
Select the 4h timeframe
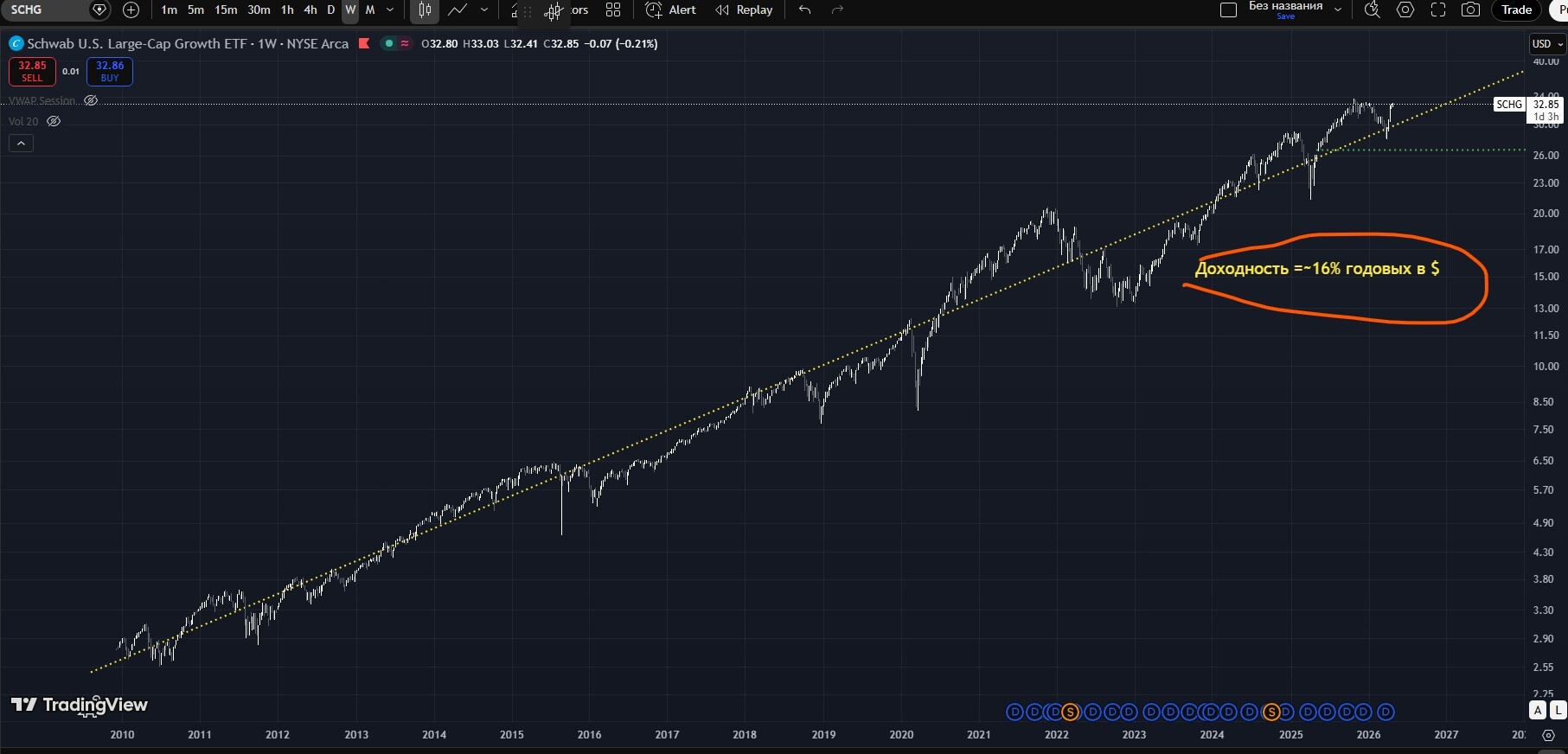pyautogui.click(x=310, y=10)
